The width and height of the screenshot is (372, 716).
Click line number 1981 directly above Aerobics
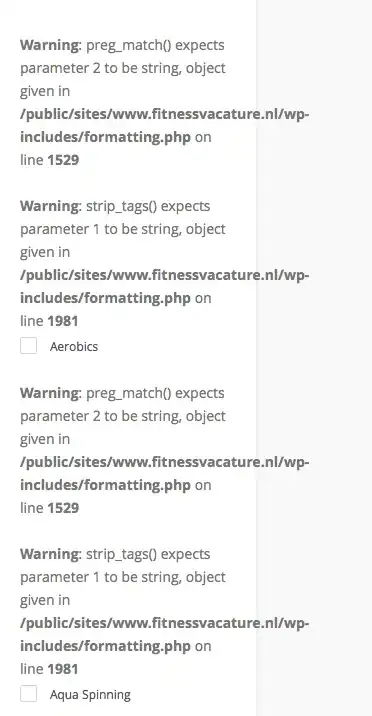[63, 321]
